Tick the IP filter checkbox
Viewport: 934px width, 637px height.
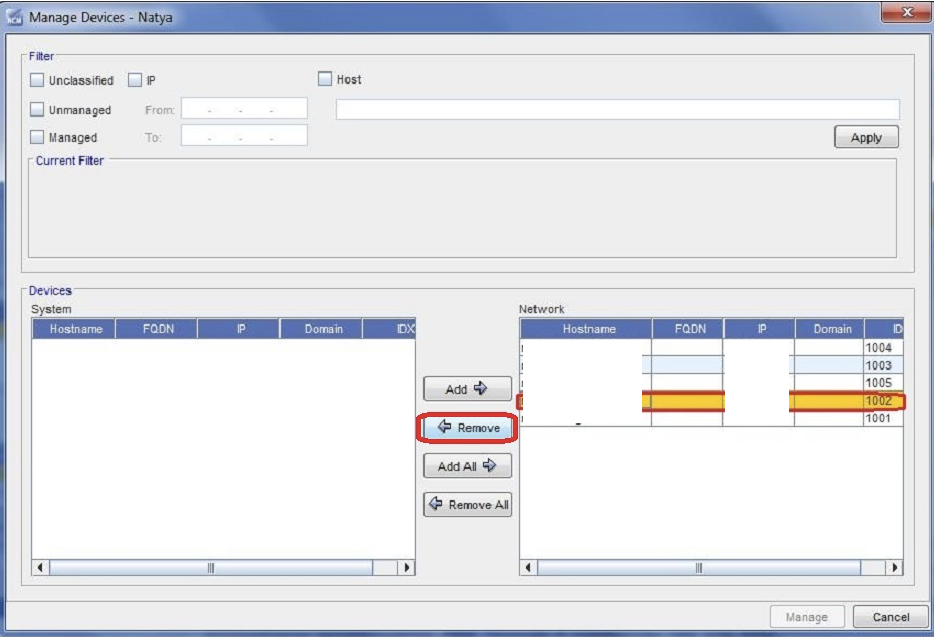click(135, 80)
